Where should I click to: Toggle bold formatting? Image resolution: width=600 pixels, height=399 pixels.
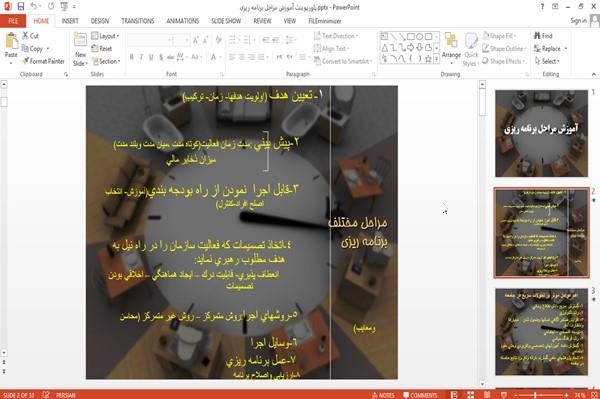(x=132, y=57)
